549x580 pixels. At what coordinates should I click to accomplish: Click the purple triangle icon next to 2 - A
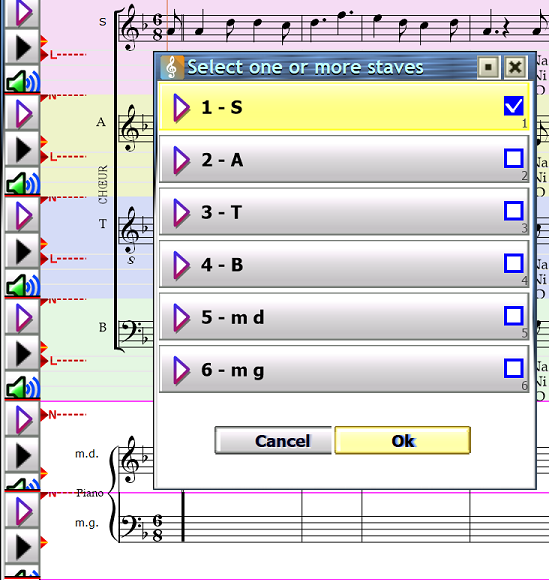point(181,160)
